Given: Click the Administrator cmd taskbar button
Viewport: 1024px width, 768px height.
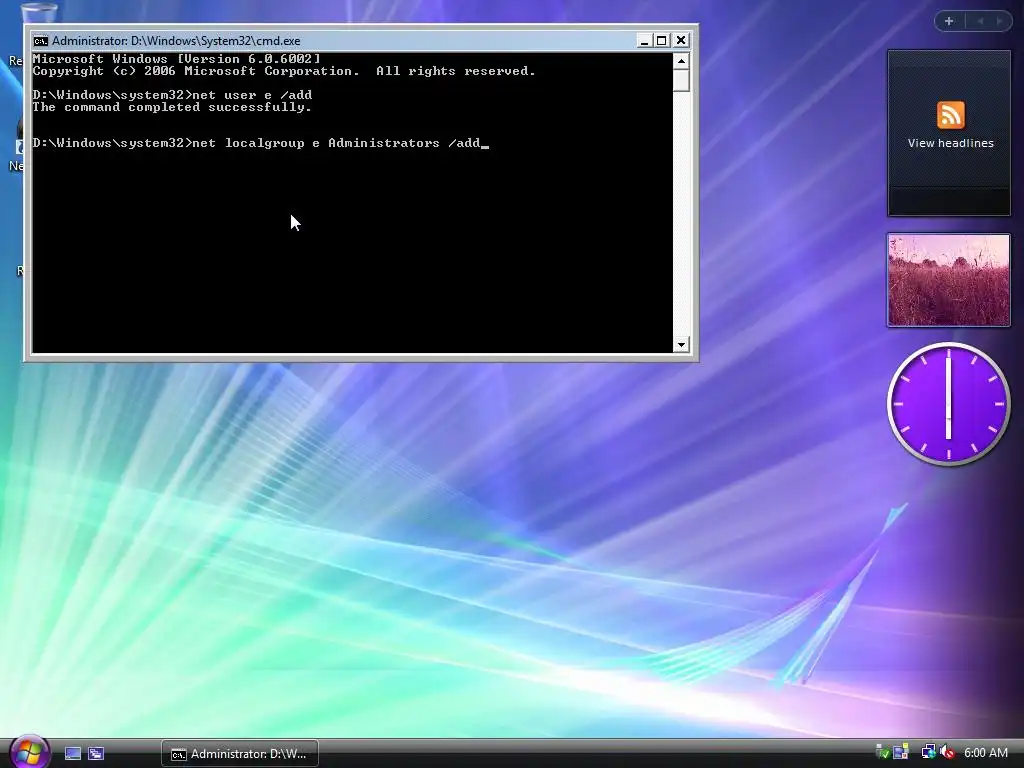Looking at the screenshot, I should 240,754.
